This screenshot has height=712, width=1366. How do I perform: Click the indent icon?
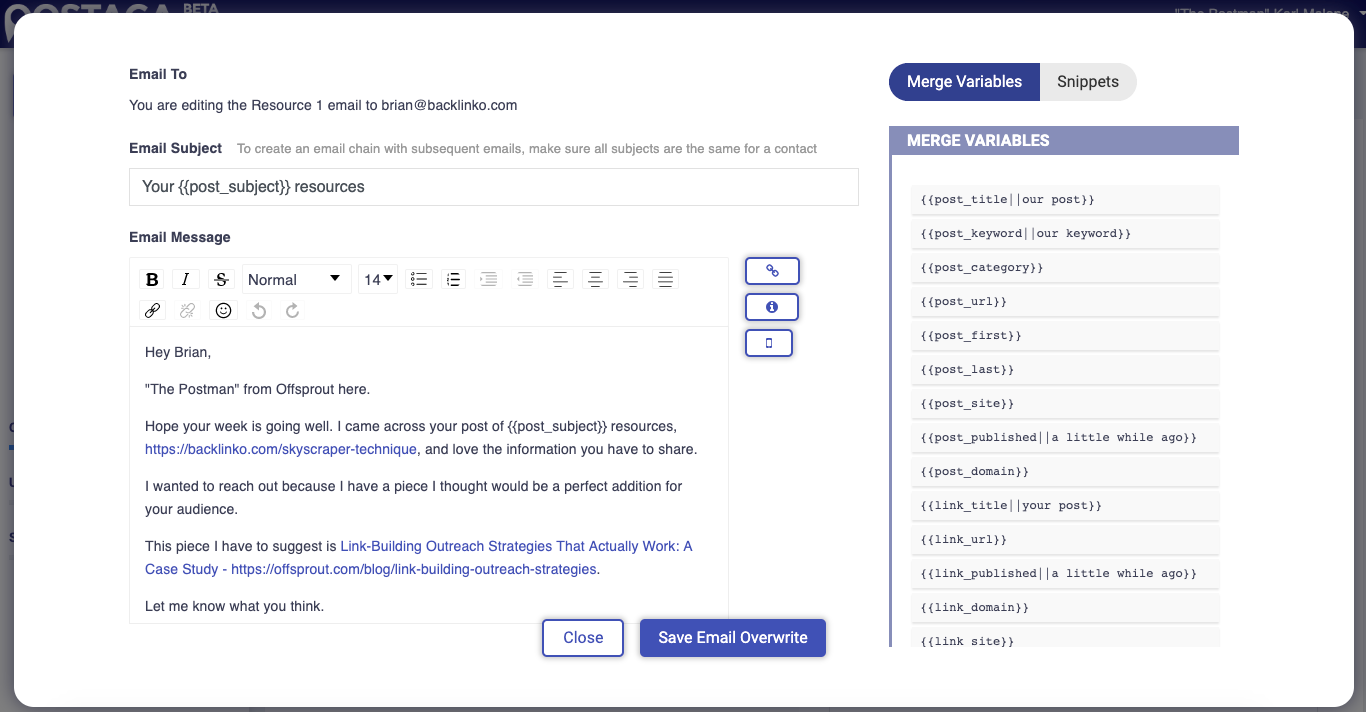[x=488, y=279]
